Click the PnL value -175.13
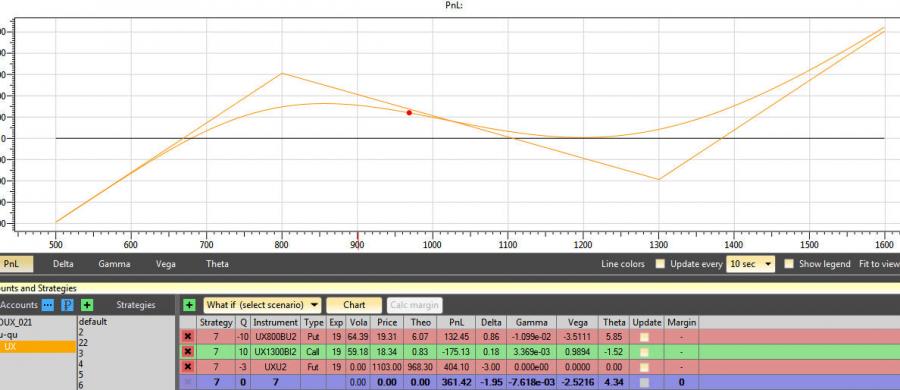This screenshot has height=390, width=900. [457, 352]
